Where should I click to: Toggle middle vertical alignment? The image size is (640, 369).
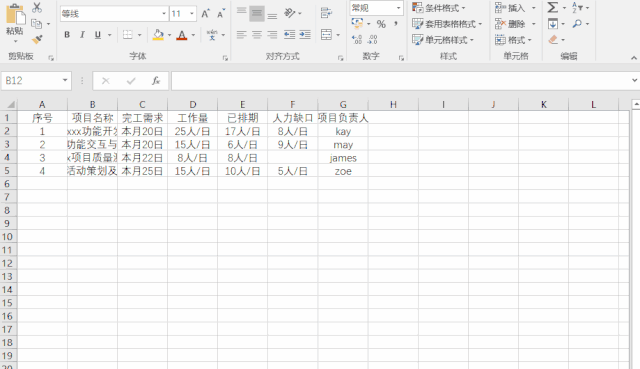(x=257, y=13)
